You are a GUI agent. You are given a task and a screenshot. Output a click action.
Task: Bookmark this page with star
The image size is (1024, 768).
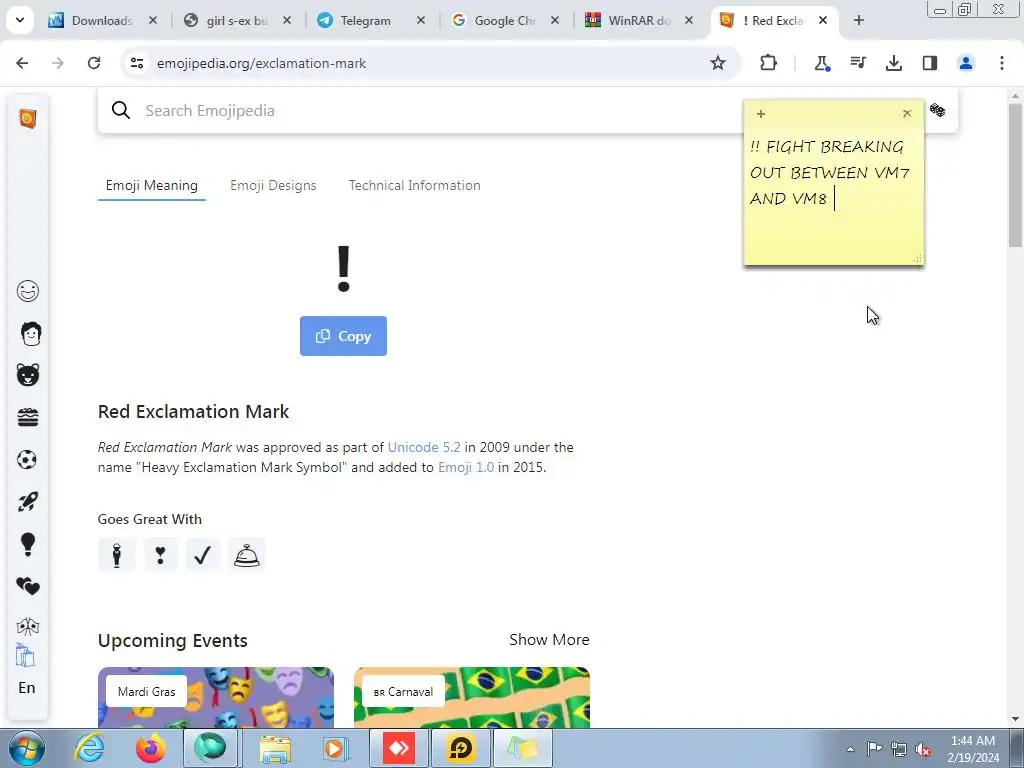[x=718, y=63]
